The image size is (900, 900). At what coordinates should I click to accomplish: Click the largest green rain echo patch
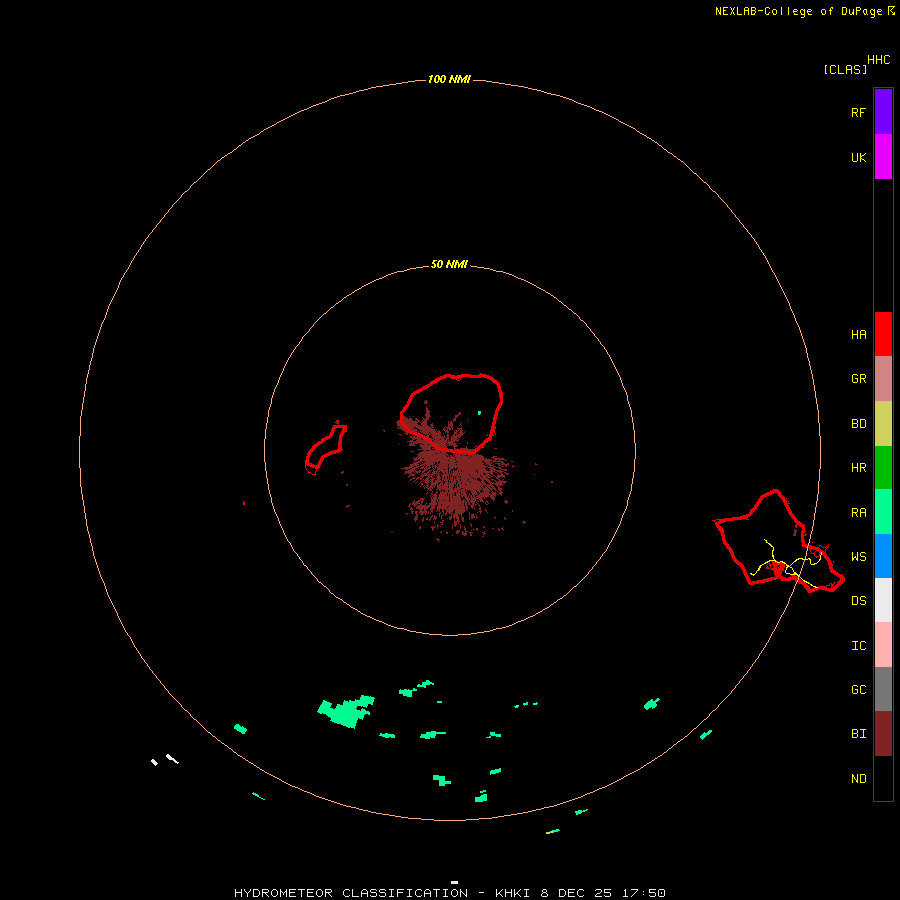coord(346,712)
